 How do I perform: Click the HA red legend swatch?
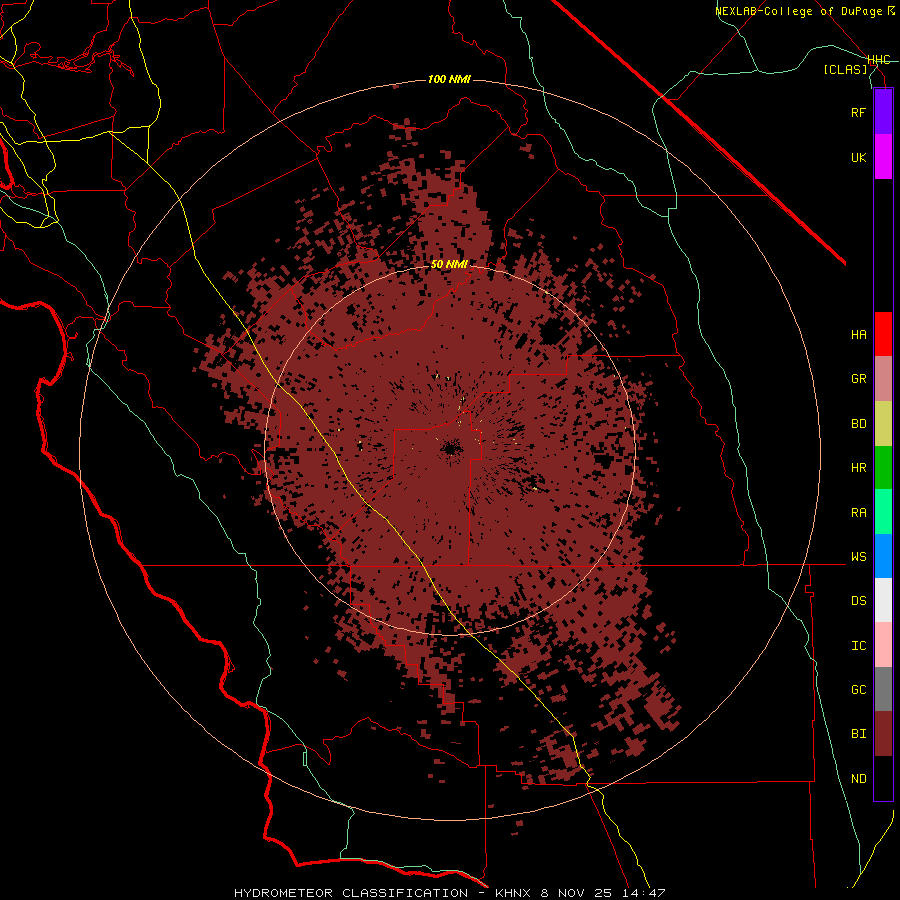click(883, 334)
